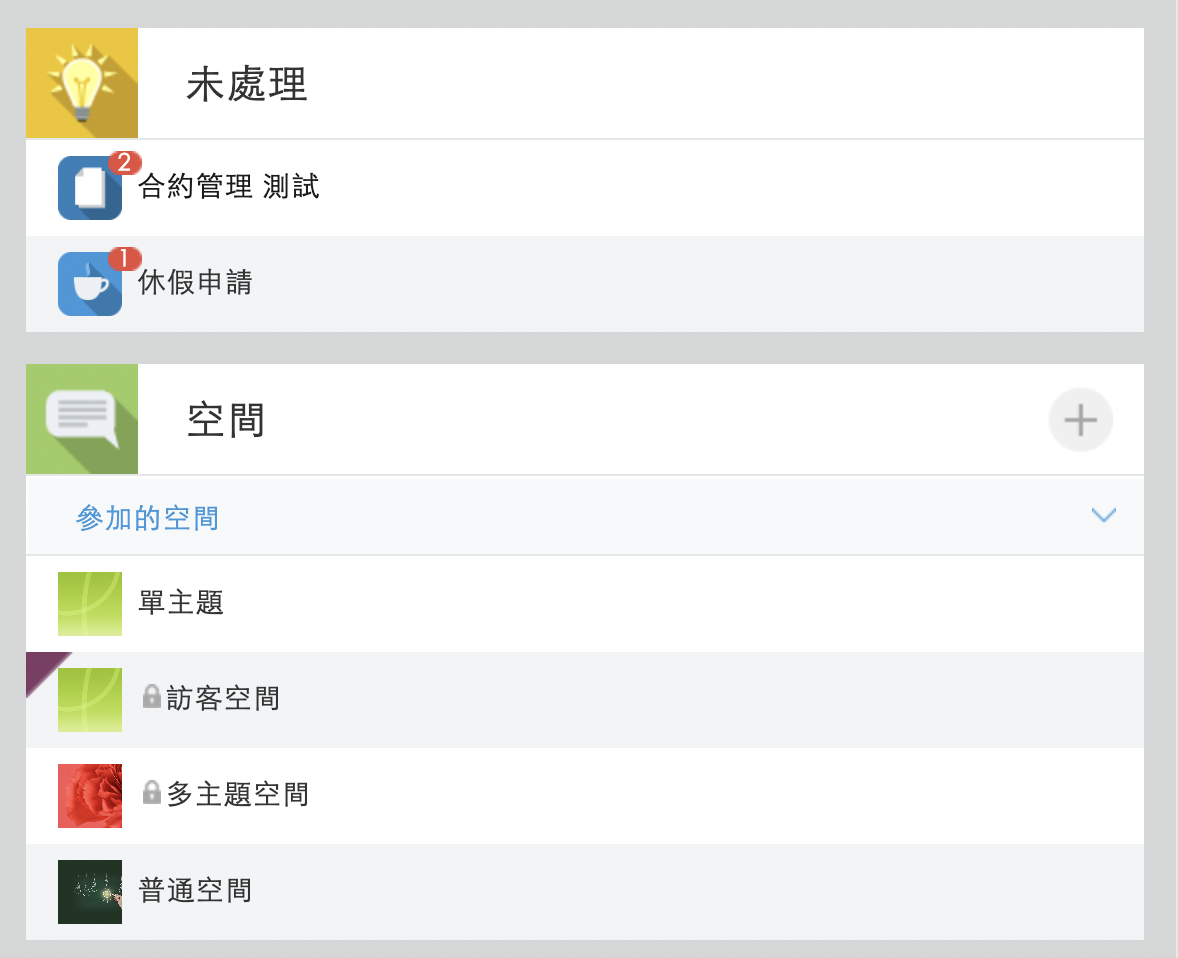1178x958 pixels.
Task: Click the purple guest corner marker
Action: (42, 667)
